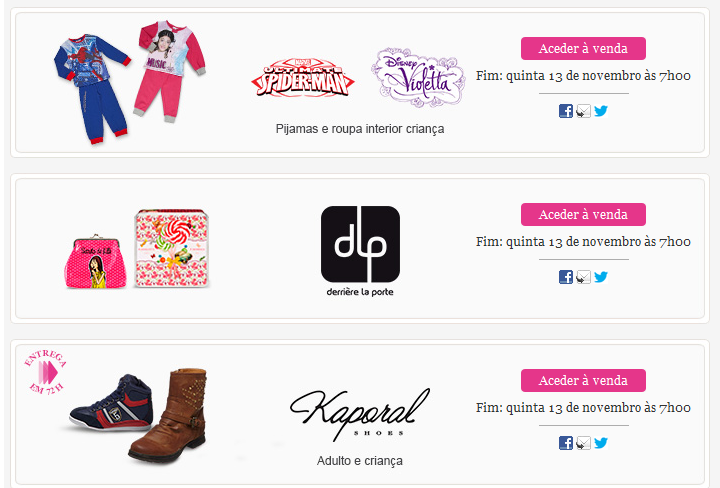The image size is (720, 488).
Task: Open Kaporal Shoes sale via Aceder à venda
Action: pyautogui.click(x=583, y=381)
